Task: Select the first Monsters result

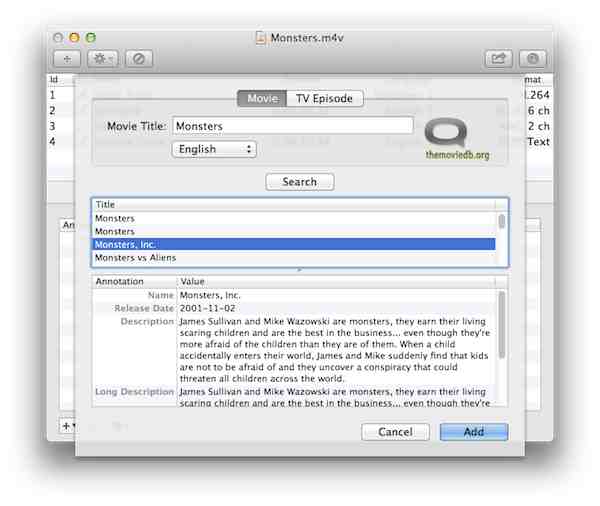Action: [x=295, y=218]
